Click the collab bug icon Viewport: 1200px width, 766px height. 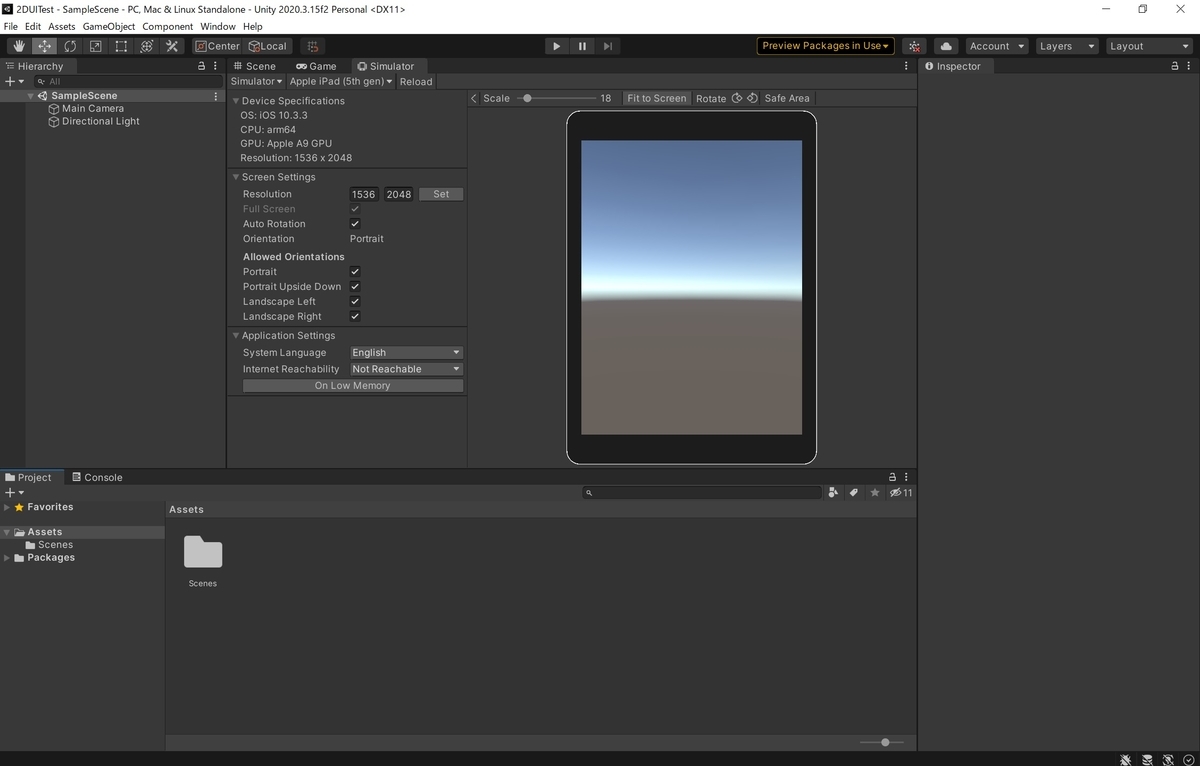point(914,46)
